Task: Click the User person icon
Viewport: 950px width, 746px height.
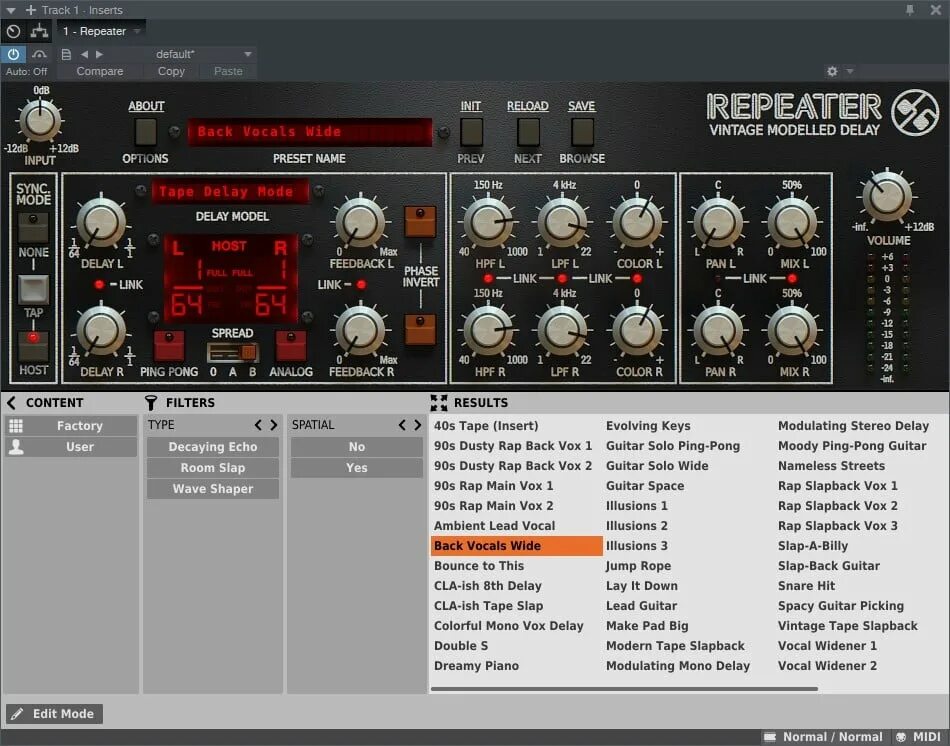Action: tap(16, 447)
